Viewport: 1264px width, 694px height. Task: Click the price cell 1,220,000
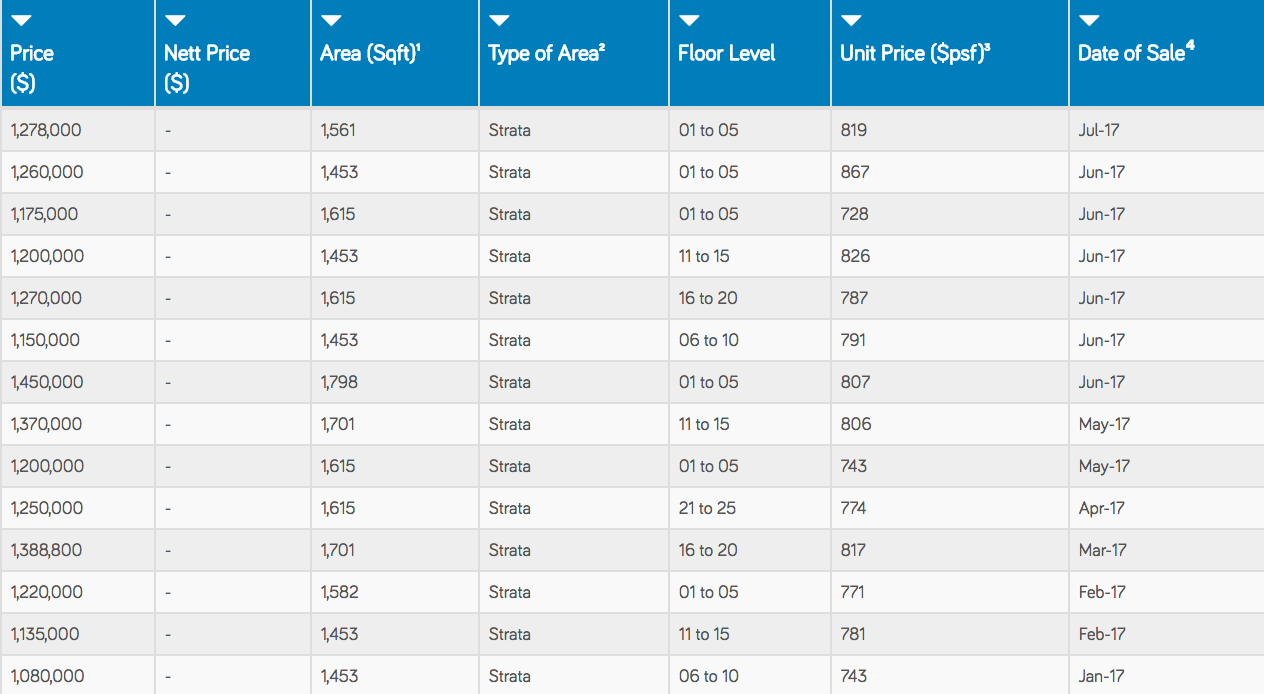(47, 592)
